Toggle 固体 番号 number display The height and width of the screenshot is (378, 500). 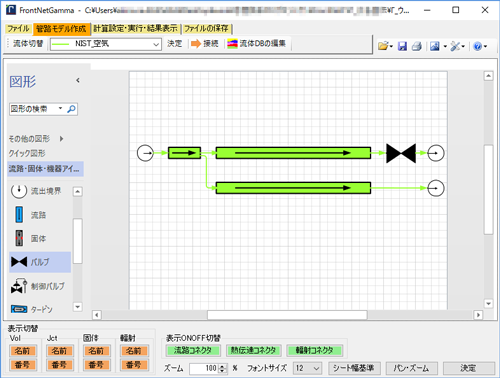97,365
